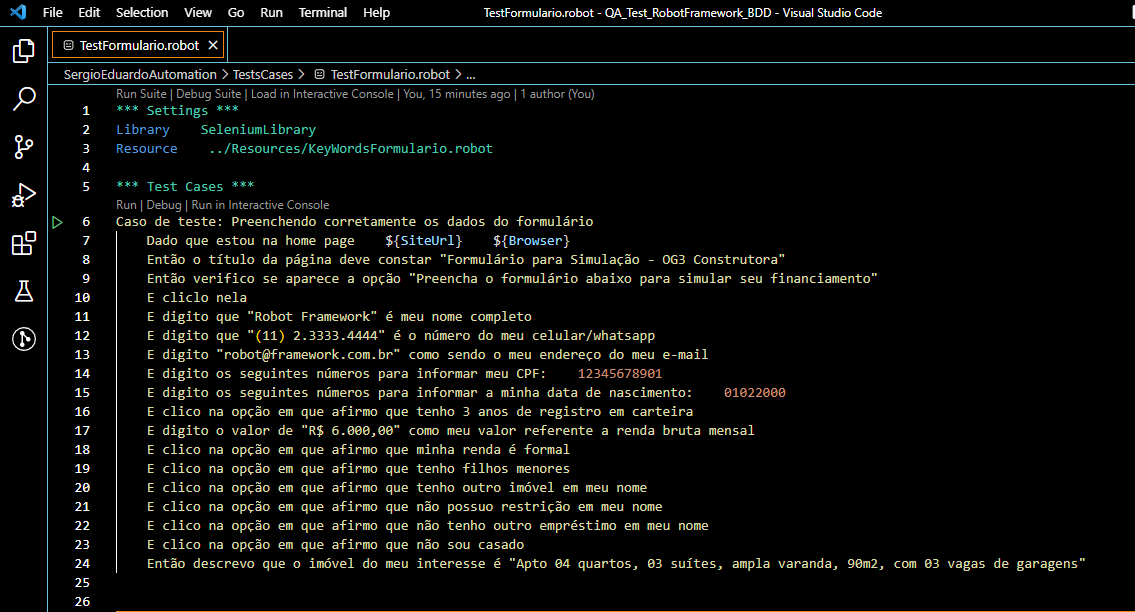Click 'Dado que estou na home page' step

tap(250, 240)
